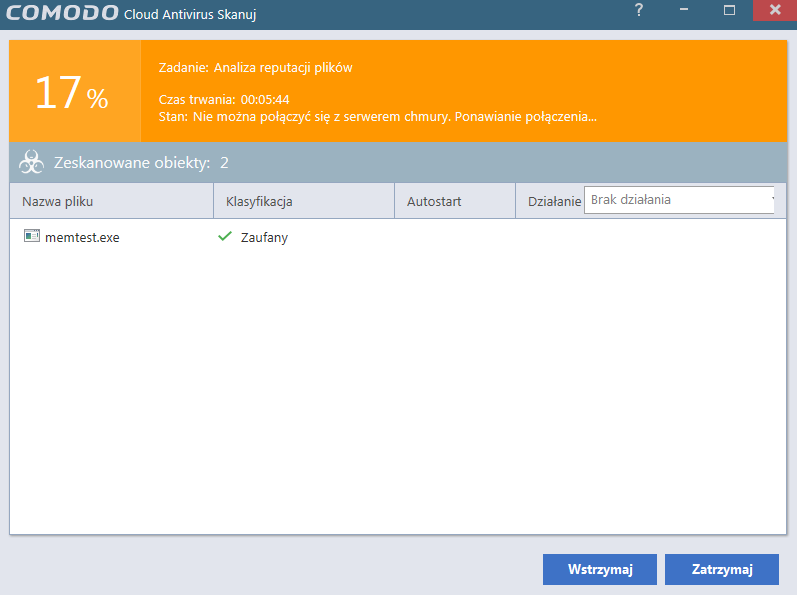Click the Zaufany classification text
797x595 pixels.
[264, 237]
